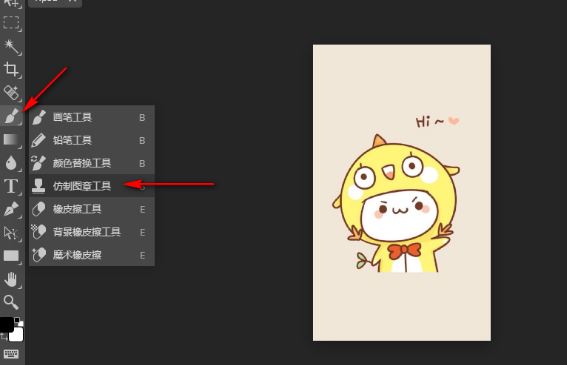Image resolution: width=567 pixels, height=365 pixels.
Task: Choose 颜色替换工具 from the flyout menu
Action: point(92,163)
